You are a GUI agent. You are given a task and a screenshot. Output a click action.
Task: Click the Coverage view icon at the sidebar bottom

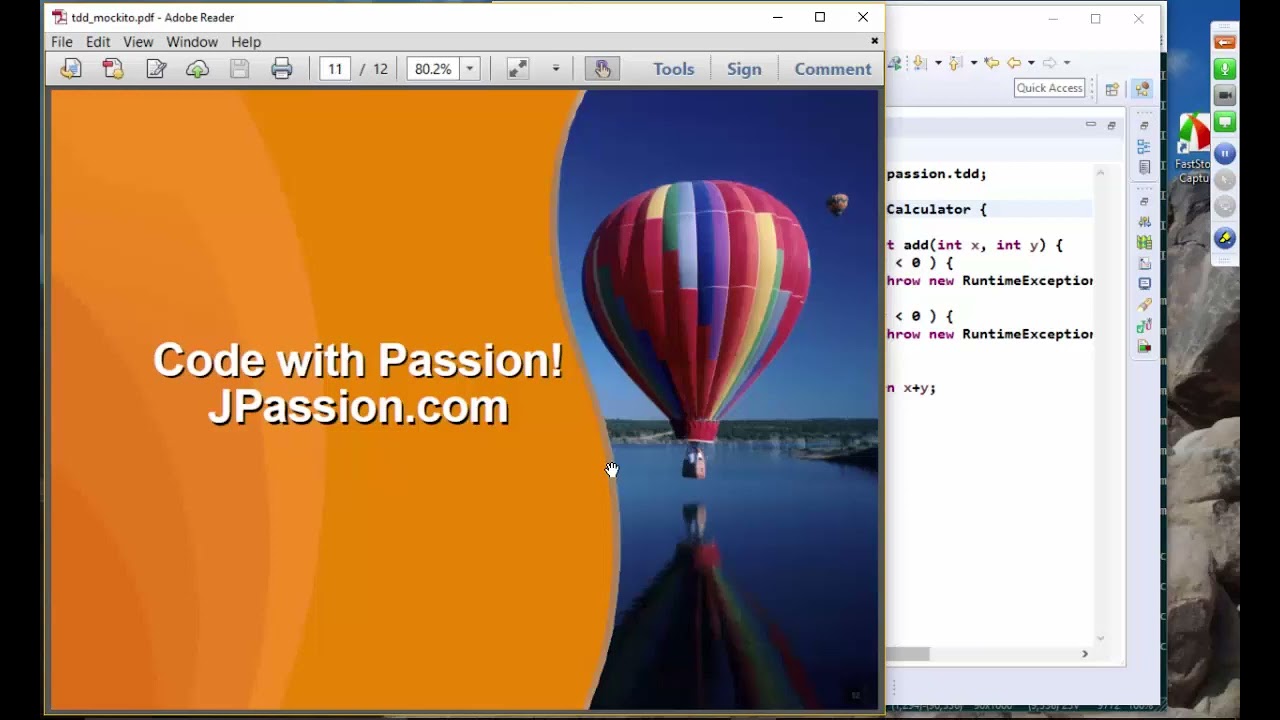tap(1145, 347)
